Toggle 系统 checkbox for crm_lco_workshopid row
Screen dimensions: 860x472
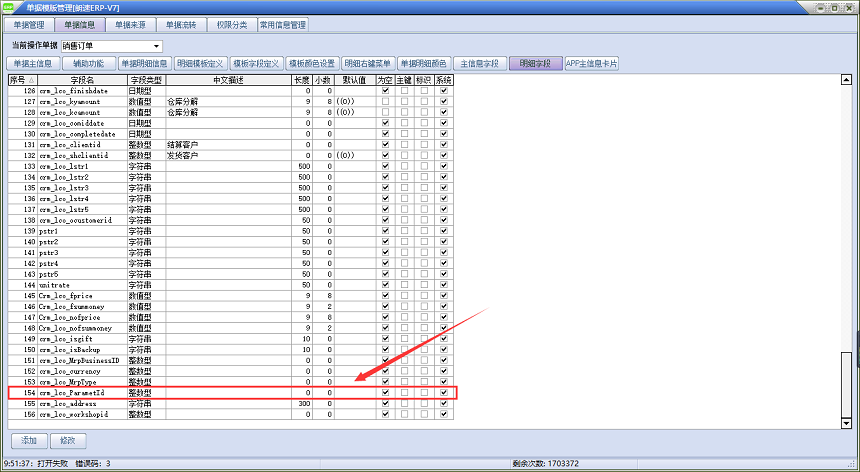tap(443, 414)
